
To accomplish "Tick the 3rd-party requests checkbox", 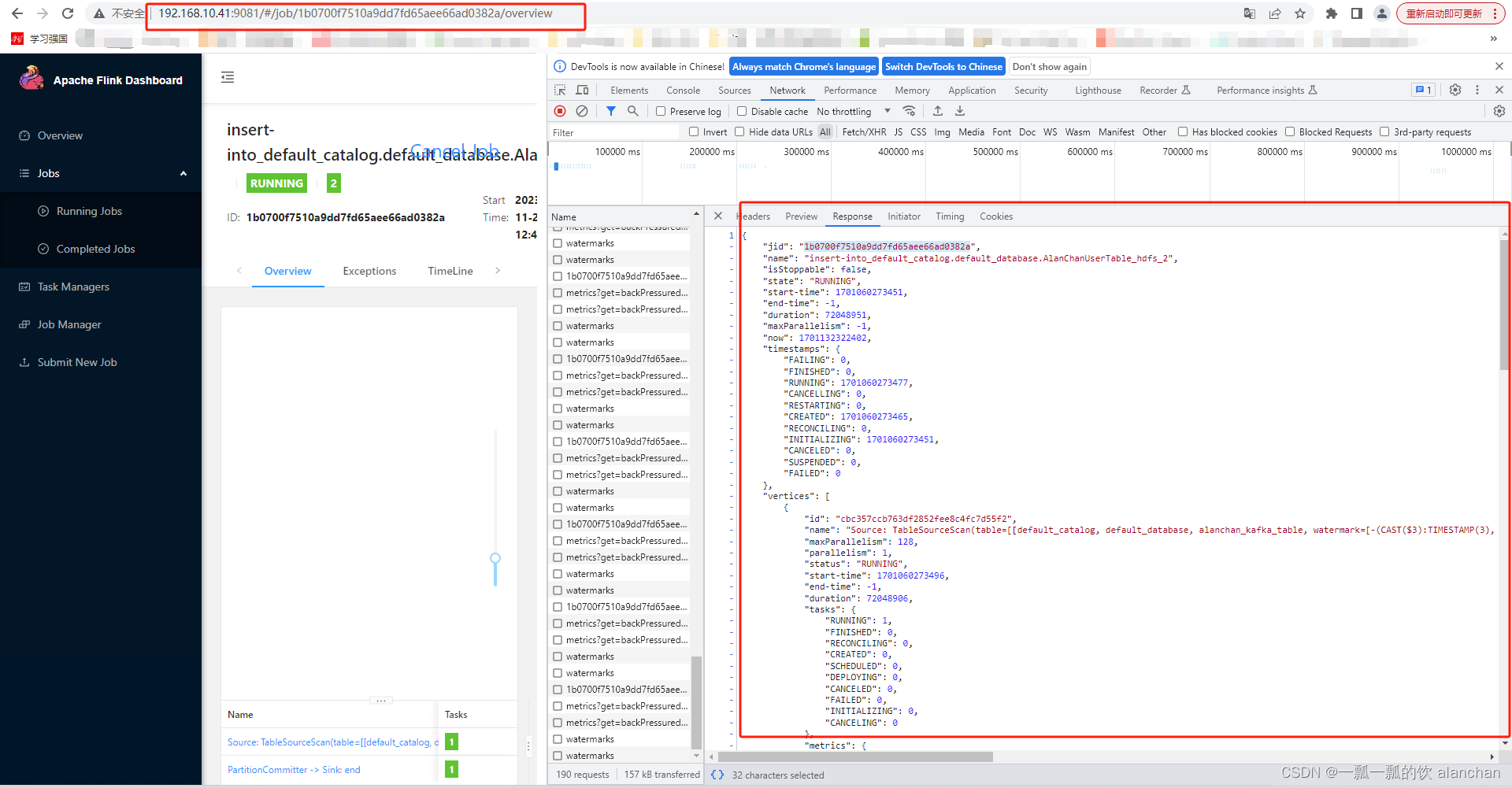I will (x=1384, y=132).
